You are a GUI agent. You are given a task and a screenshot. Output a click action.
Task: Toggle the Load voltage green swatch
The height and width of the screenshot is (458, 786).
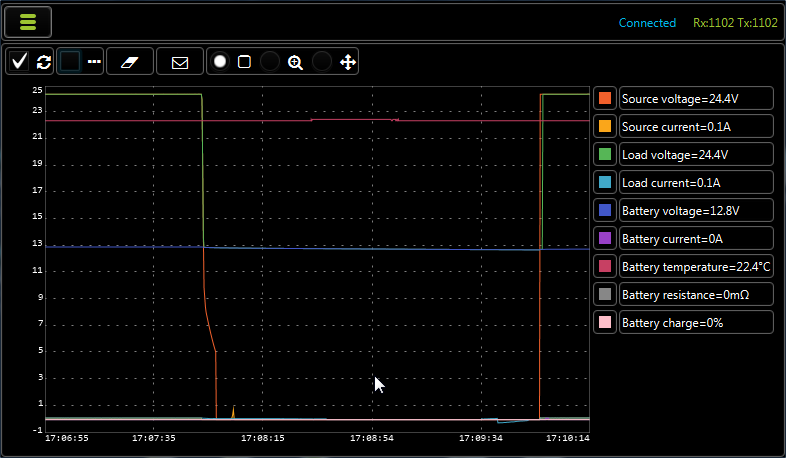pyautogui.click(x=604, y=154)
